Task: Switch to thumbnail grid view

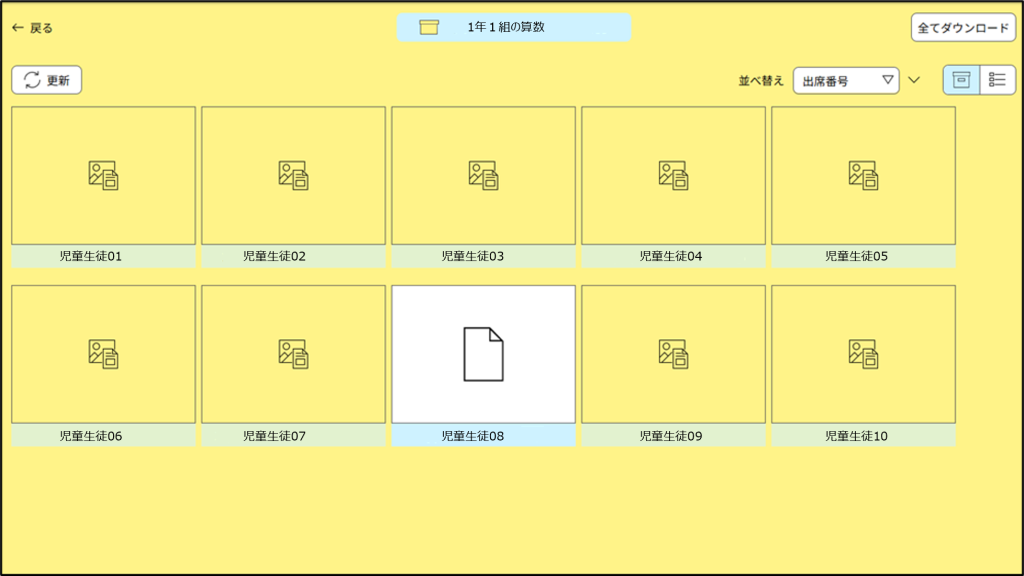Action: coord(961,80)
